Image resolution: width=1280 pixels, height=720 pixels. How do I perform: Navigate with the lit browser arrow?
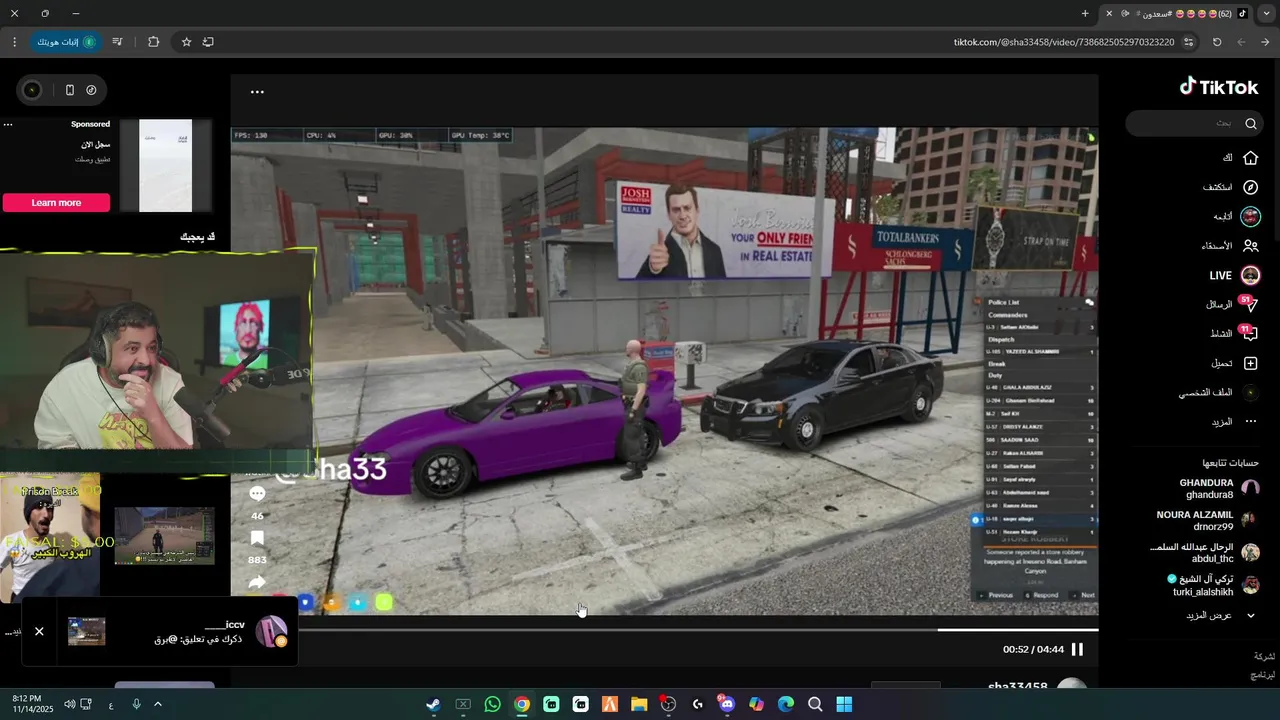pyautogui.click(x=1265, y=42)
